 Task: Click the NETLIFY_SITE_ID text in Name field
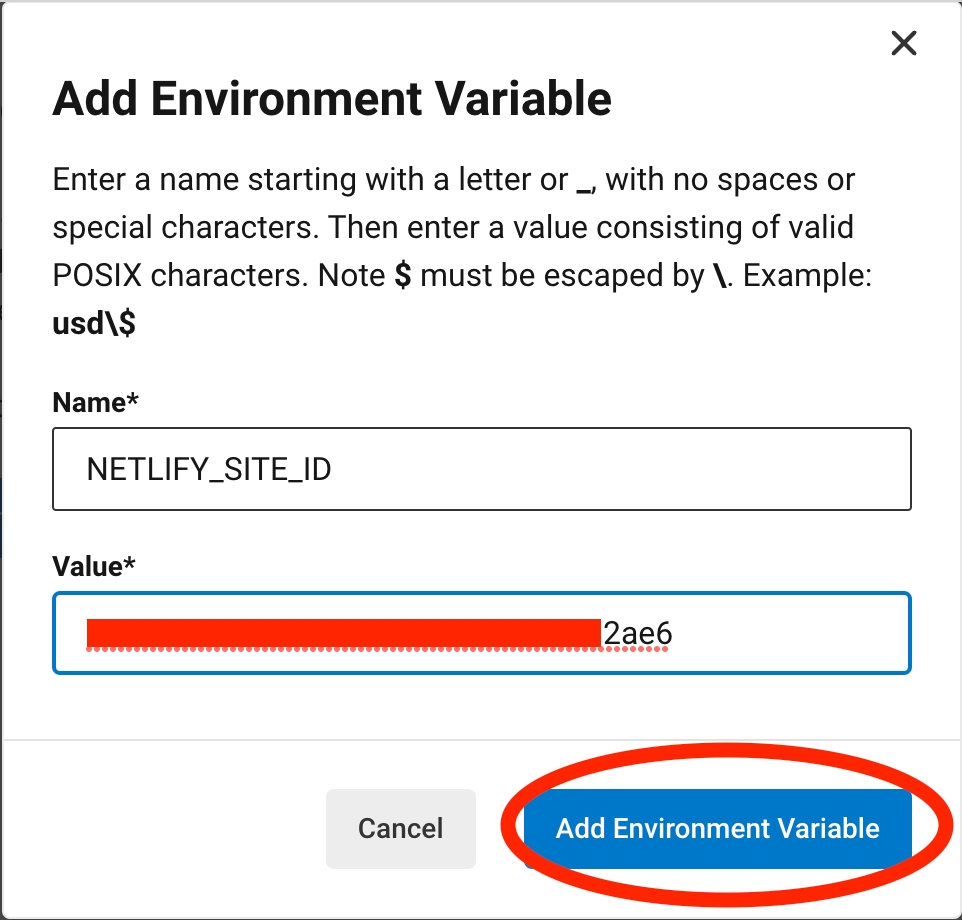(x=209, y=469)
